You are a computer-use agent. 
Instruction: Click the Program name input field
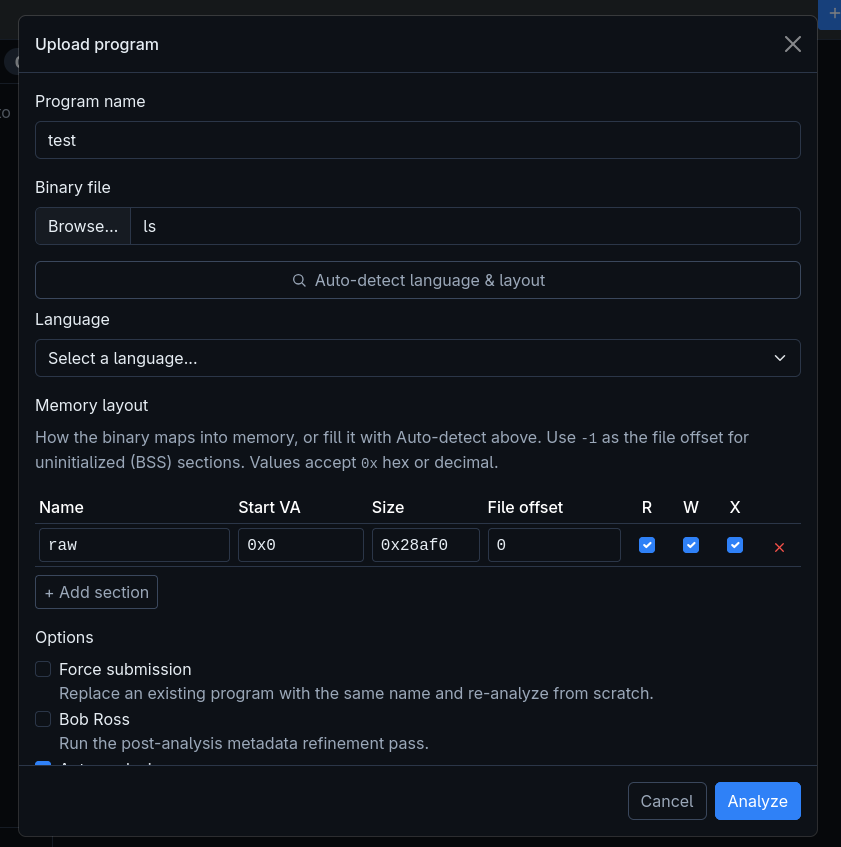[418, 140]
